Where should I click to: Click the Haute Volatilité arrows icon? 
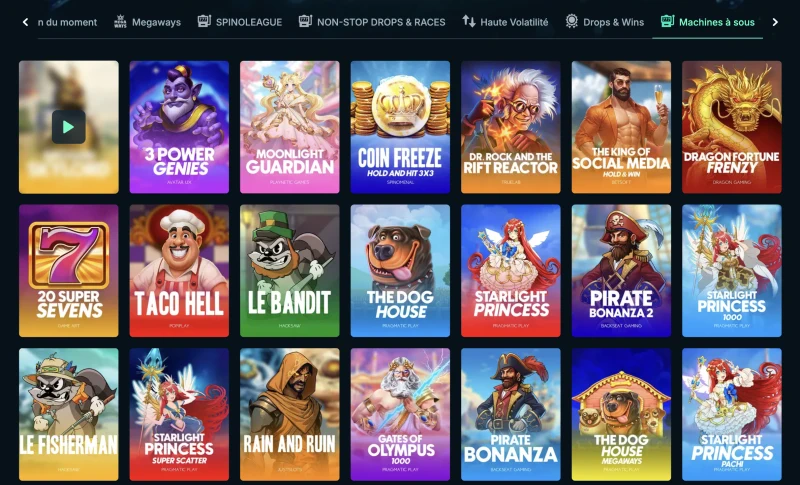[469, 21]
